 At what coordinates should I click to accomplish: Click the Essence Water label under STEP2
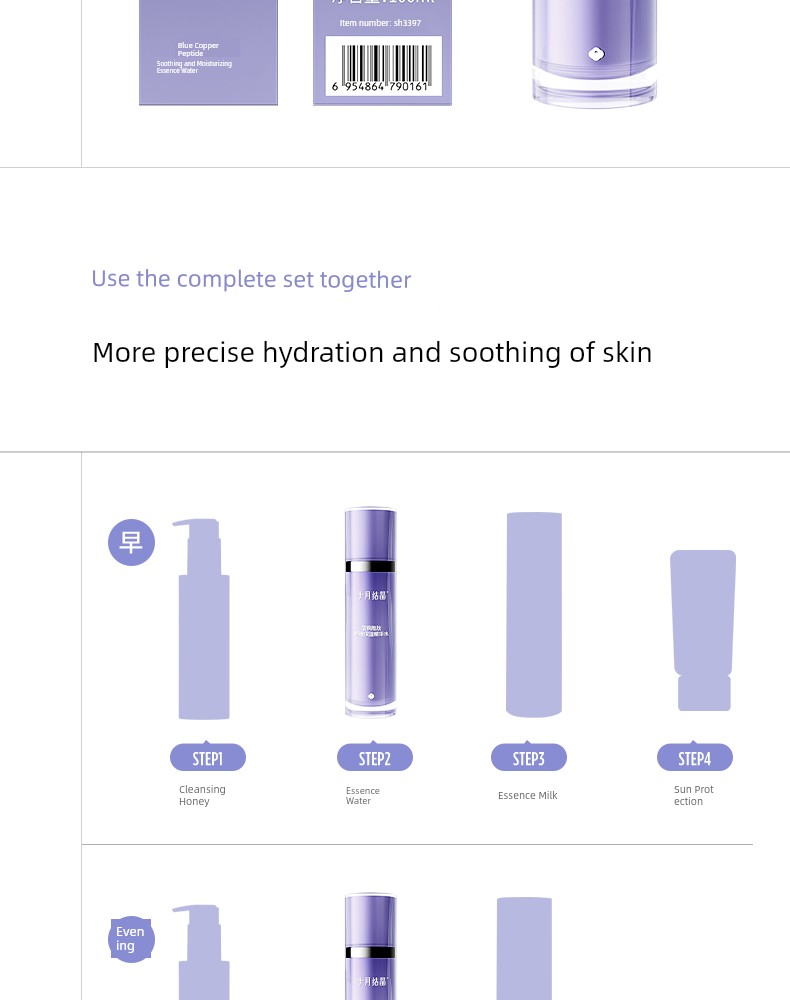[x=362, y=795]
